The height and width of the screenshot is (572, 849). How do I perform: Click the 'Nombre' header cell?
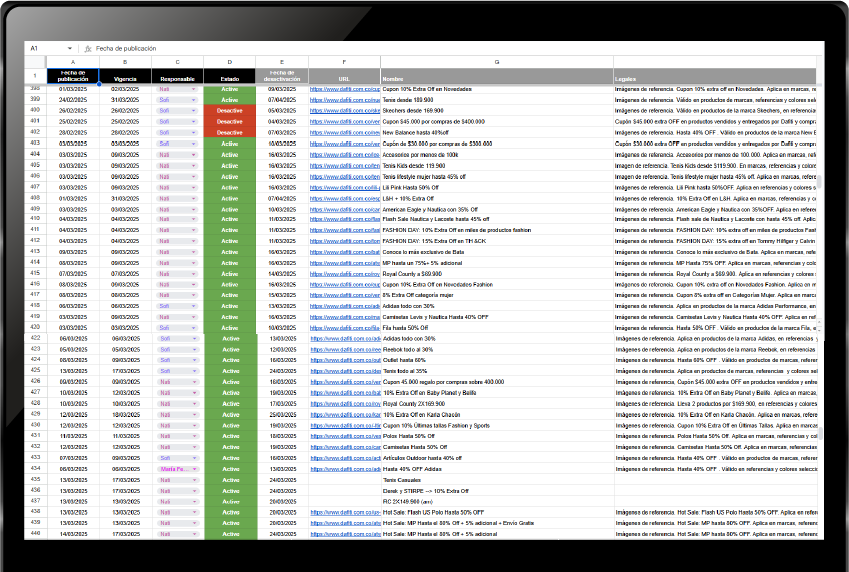pos(497,76)
